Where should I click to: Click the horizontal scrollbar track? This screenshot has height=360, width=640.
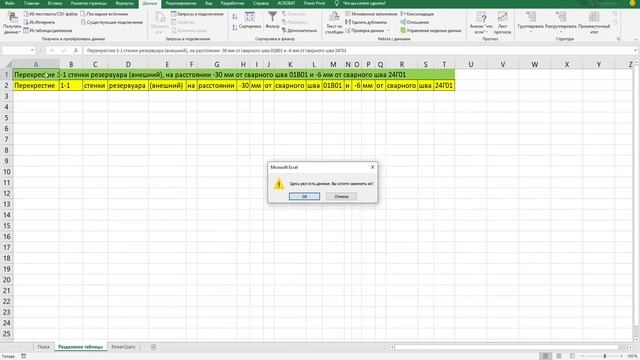click(510, 347)
